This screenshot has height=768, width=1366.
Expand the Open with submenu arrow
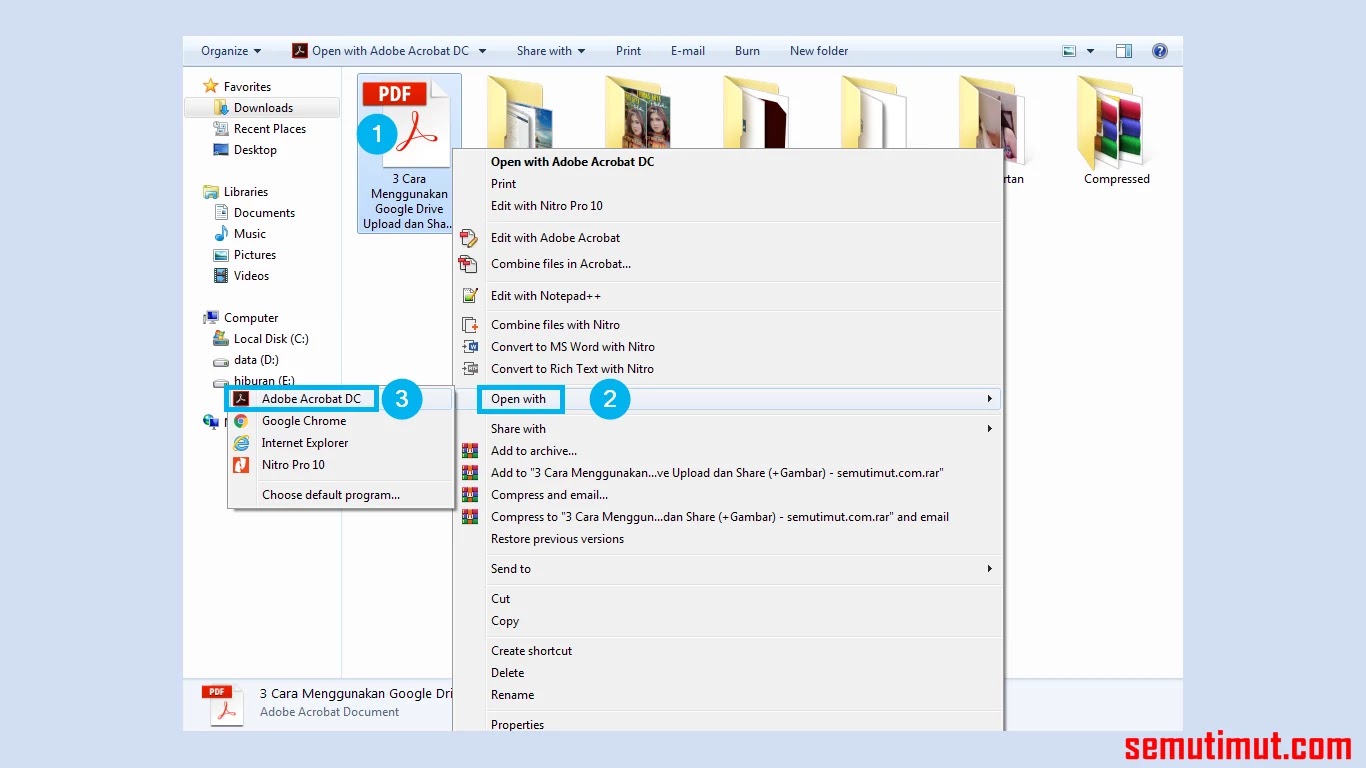[989, 399]
